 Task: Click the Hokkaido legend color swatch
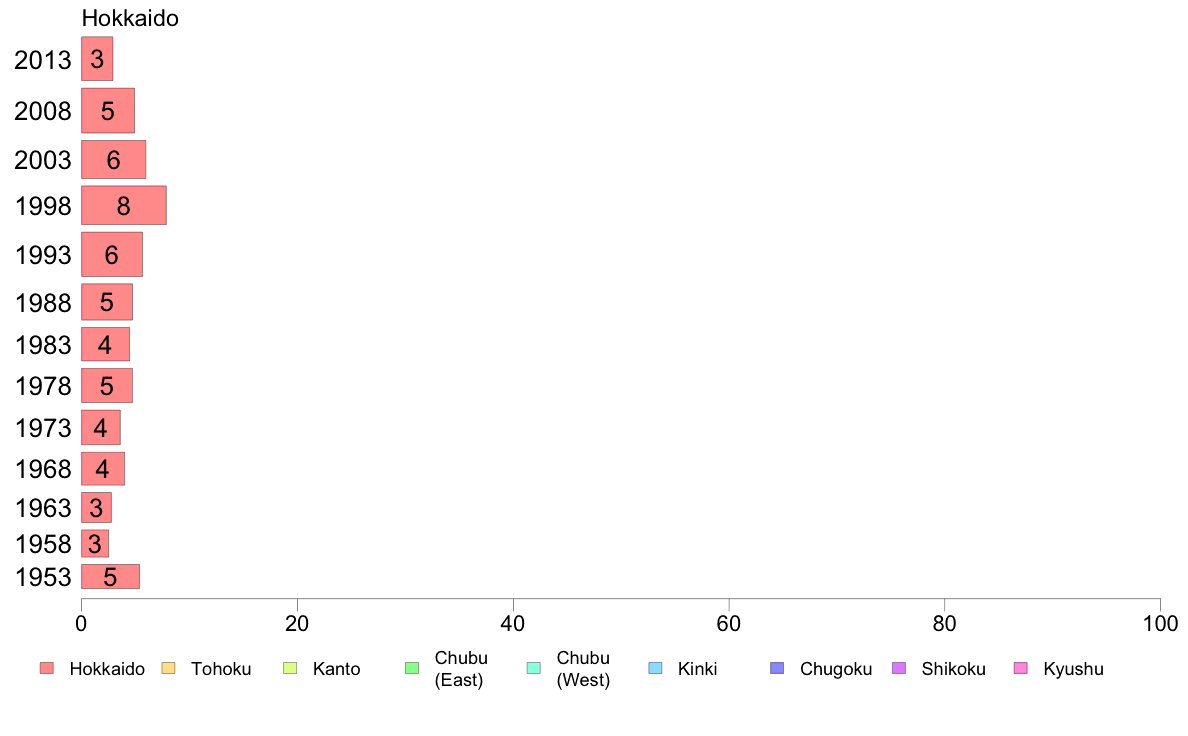click(47, 668)
